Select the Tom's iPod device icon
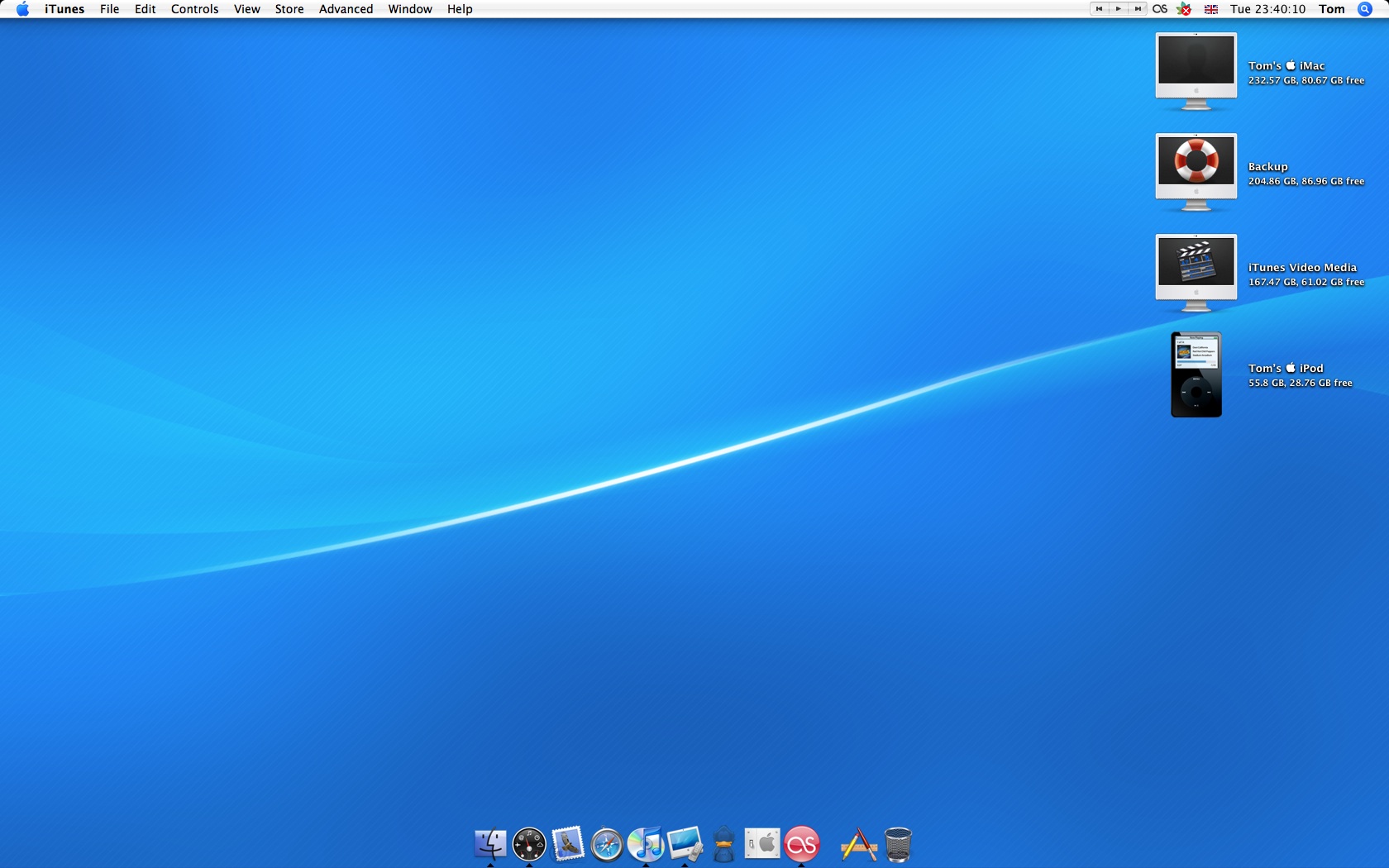The height and width of the screenshot is (868, 1389). (1196, 374)
